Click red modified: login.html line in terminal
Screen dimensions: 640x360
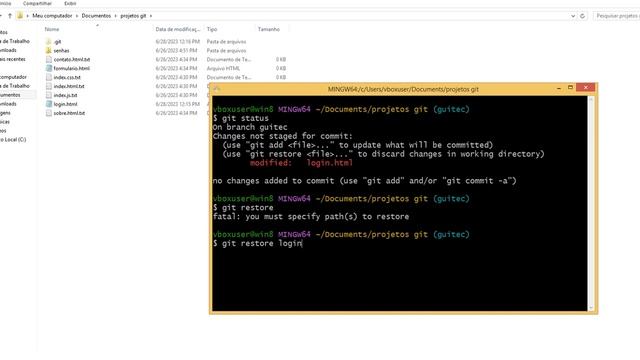coord(301,163)
